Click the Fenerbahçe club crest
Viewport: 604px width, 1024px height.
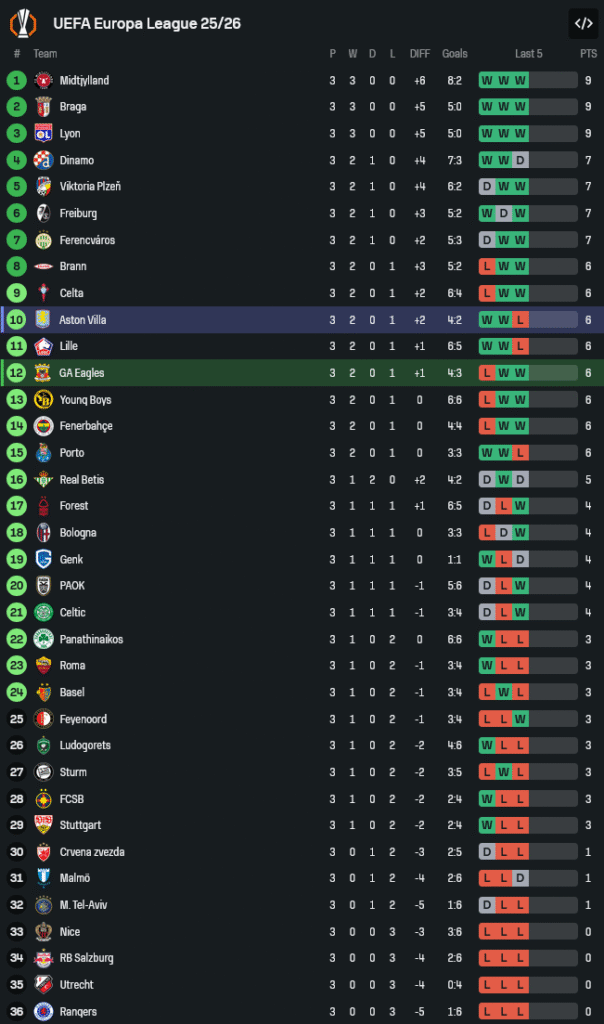click(x=43, y=426)
